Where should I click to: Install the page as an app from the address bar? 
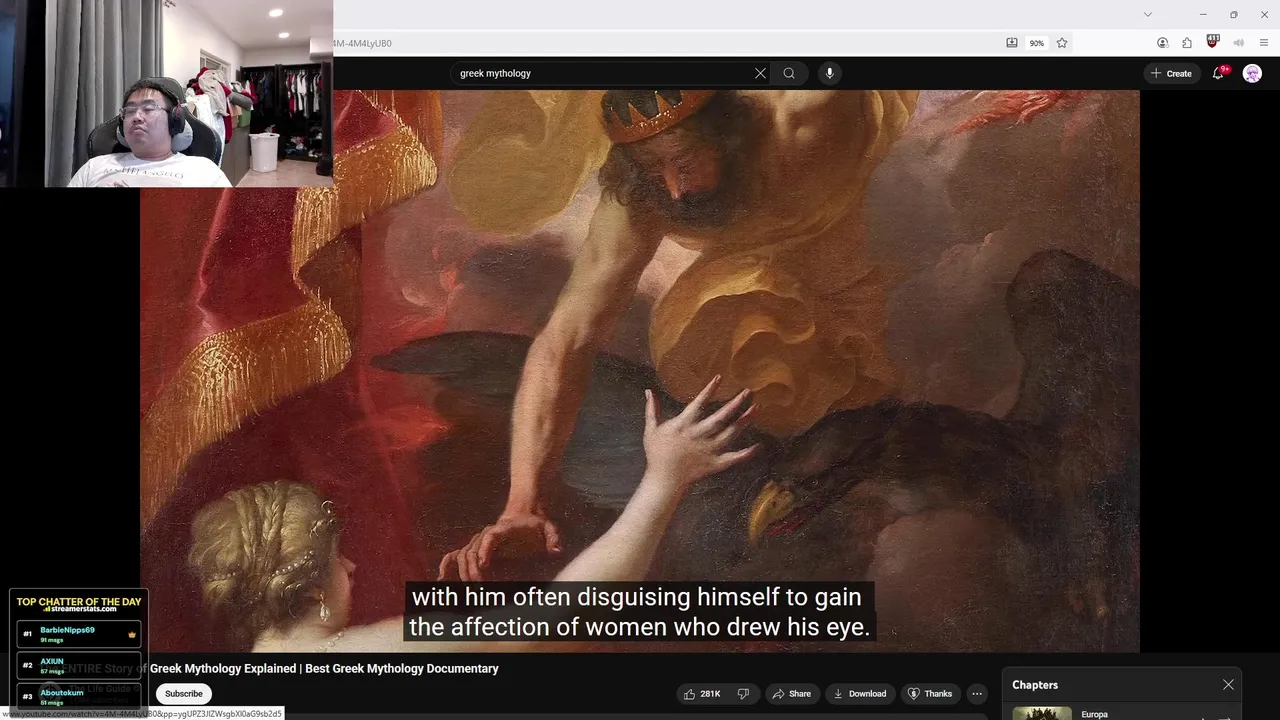pyautogui.click(x=1012, y=43)
